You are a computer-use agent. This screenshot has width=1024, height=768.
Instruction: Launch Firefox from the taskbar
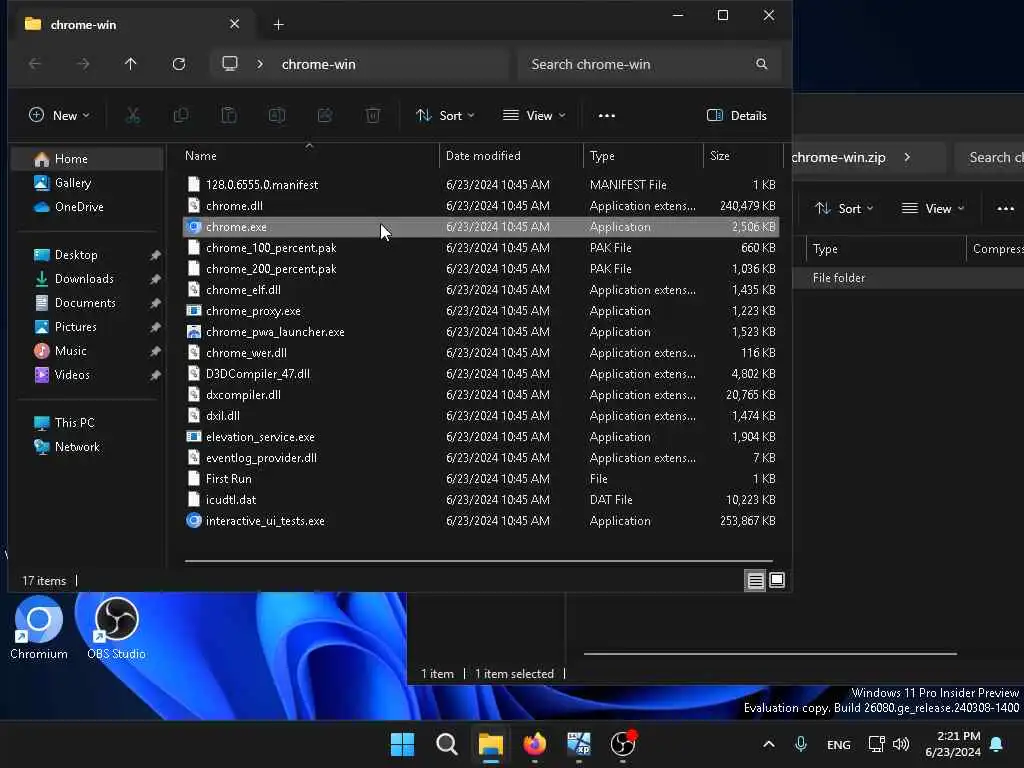coord(535,744)
